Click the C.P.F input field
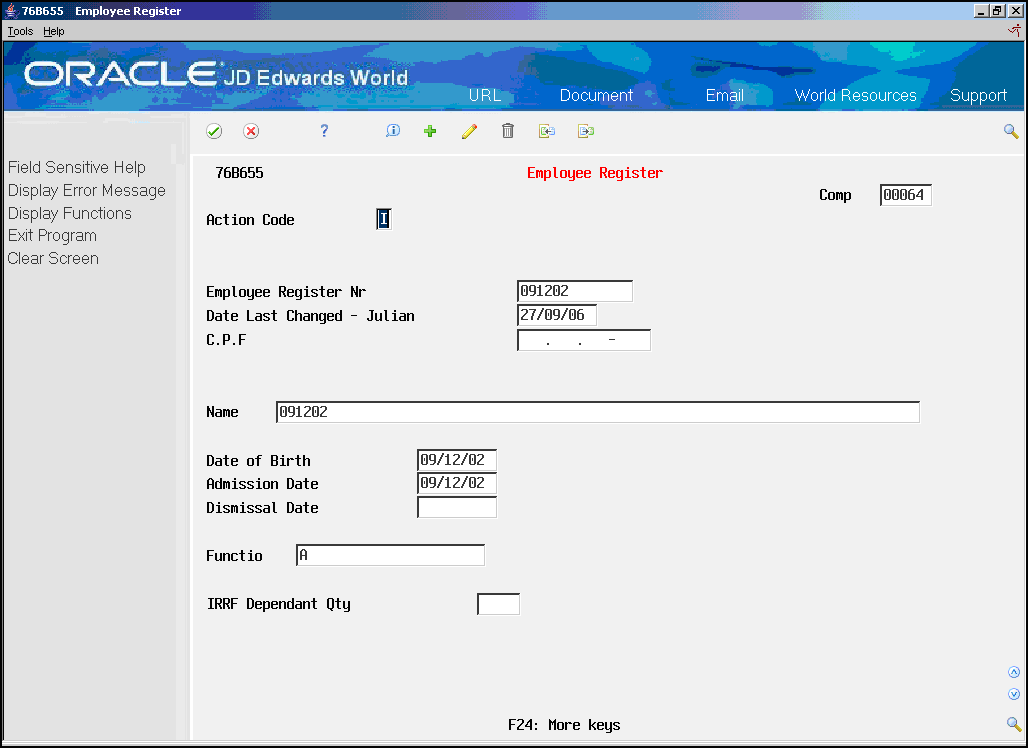The image size is (1028, 748). click(583, 340)
